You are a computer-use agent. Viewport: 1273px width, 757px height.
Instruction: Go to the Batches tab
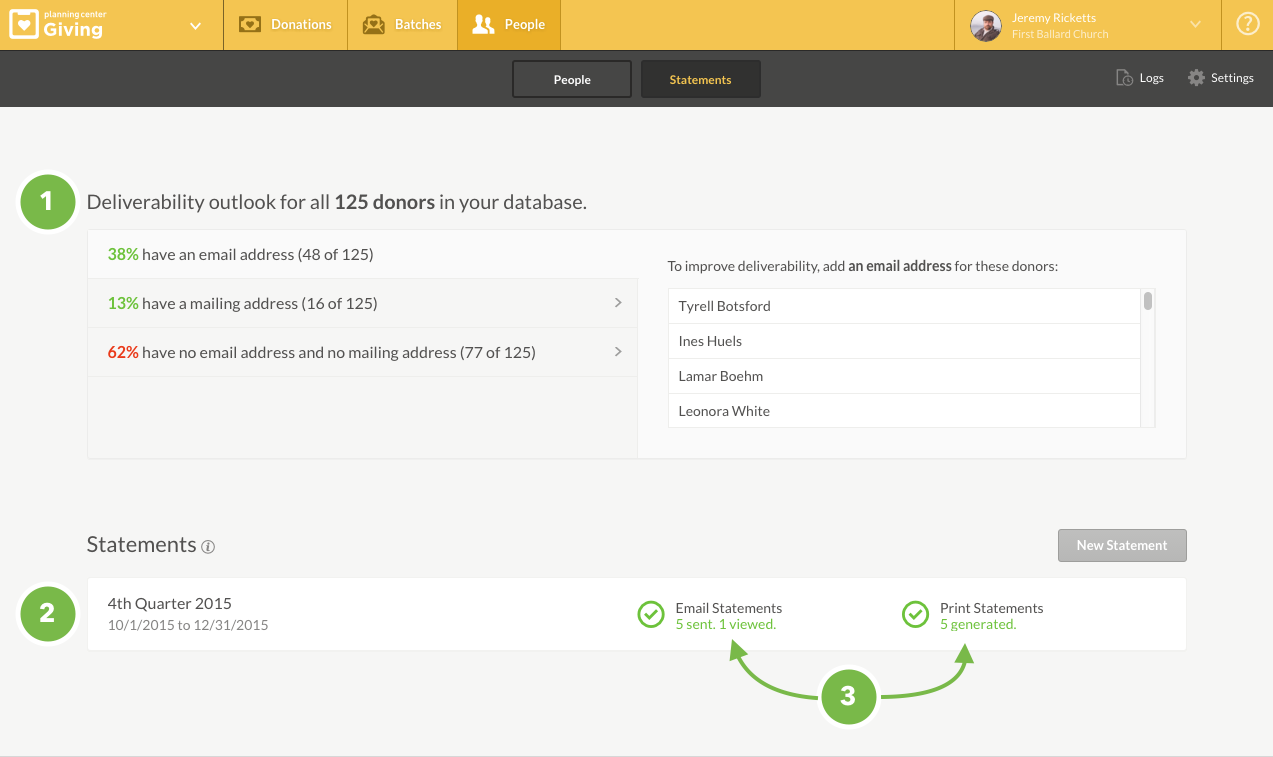(x=402, y=25)
